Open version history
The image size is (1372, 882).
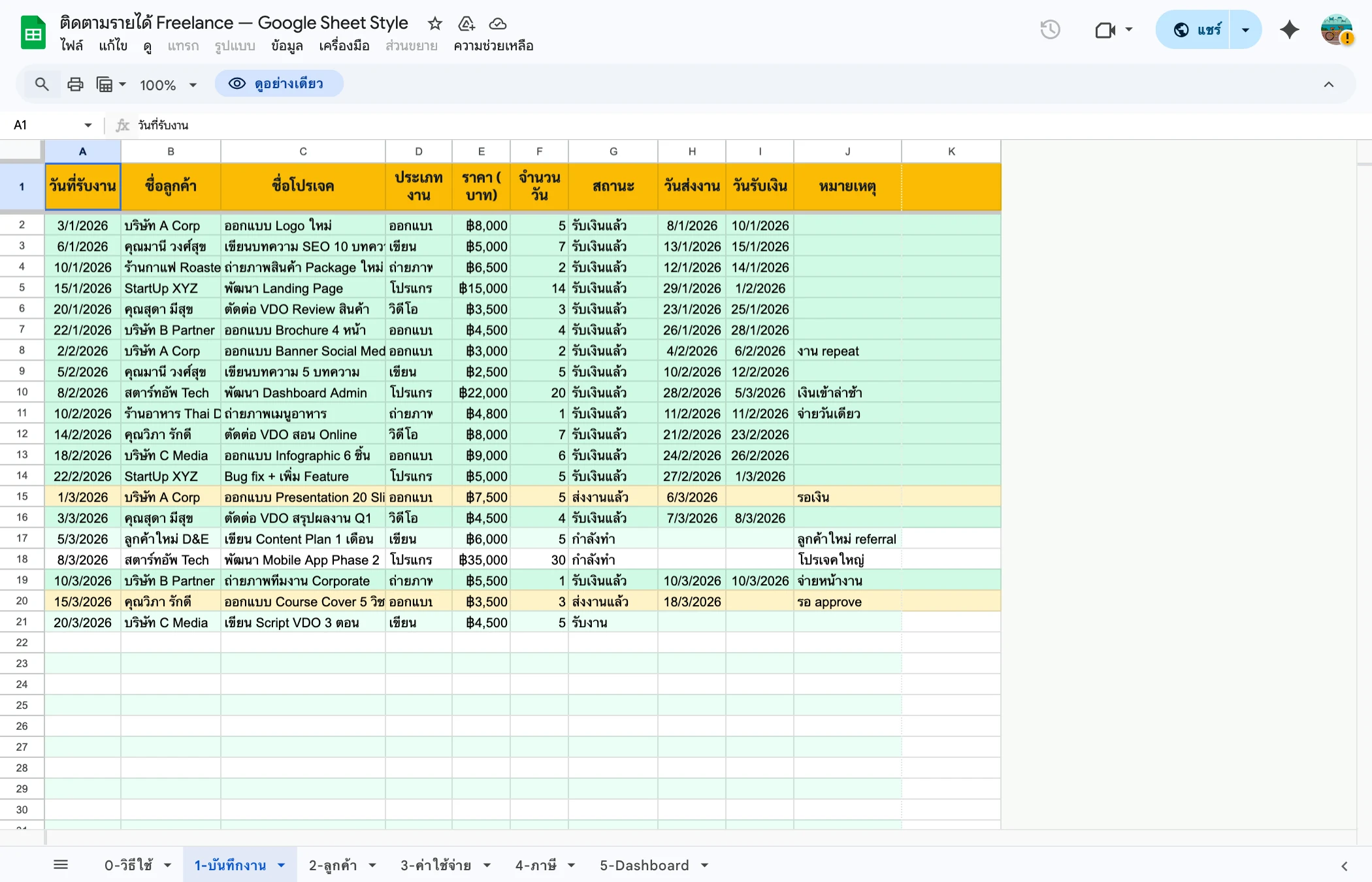(1049, 29)
